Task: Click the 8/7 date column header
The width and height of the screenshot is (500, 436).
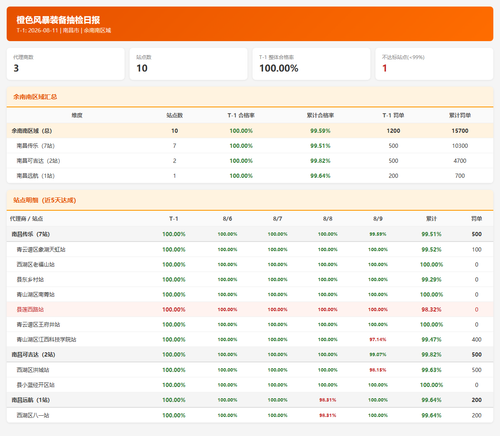Action: click(277, 219)
